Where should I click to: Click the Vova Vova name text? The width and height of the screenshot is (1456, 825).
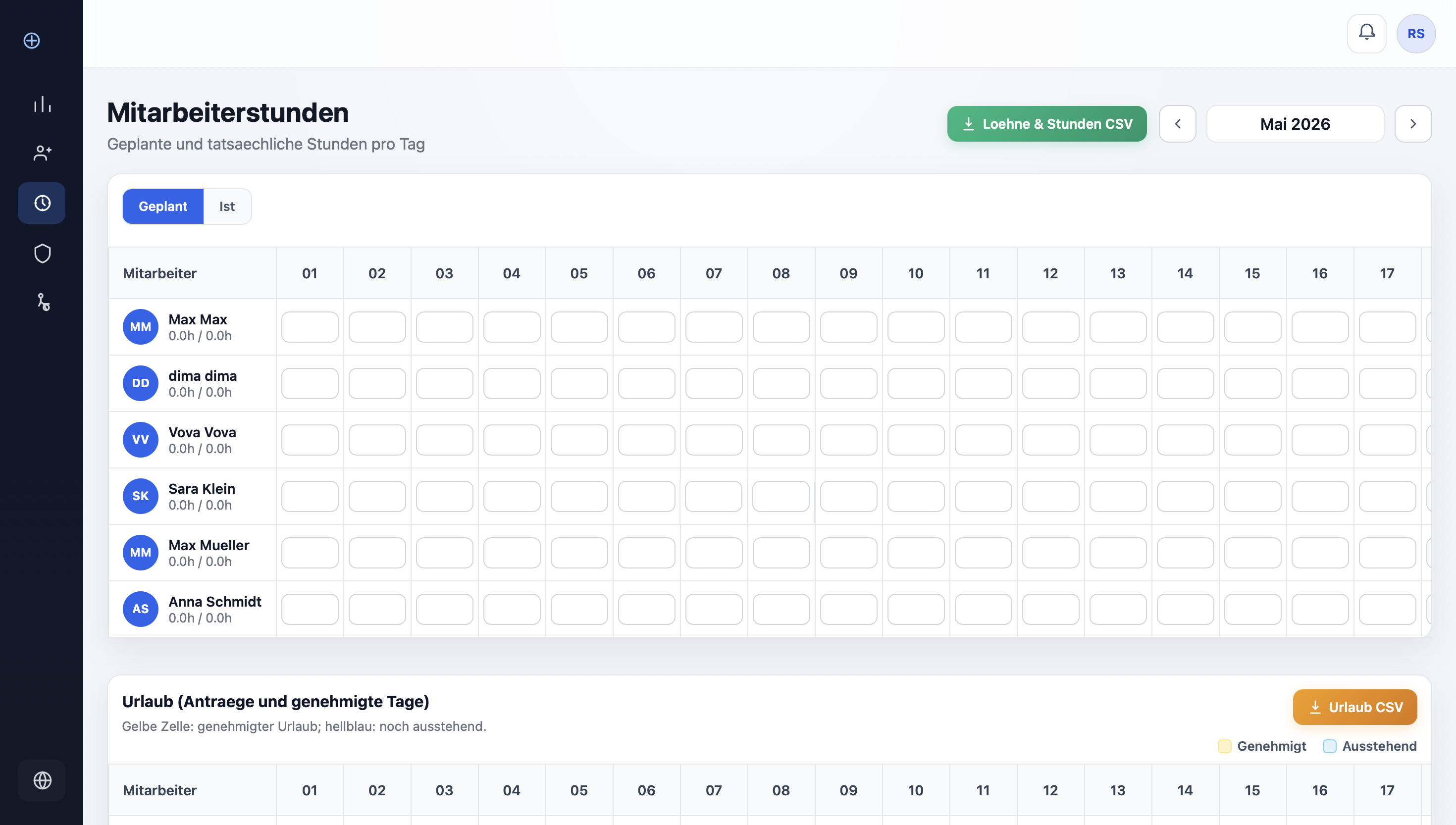coord(202,432)
